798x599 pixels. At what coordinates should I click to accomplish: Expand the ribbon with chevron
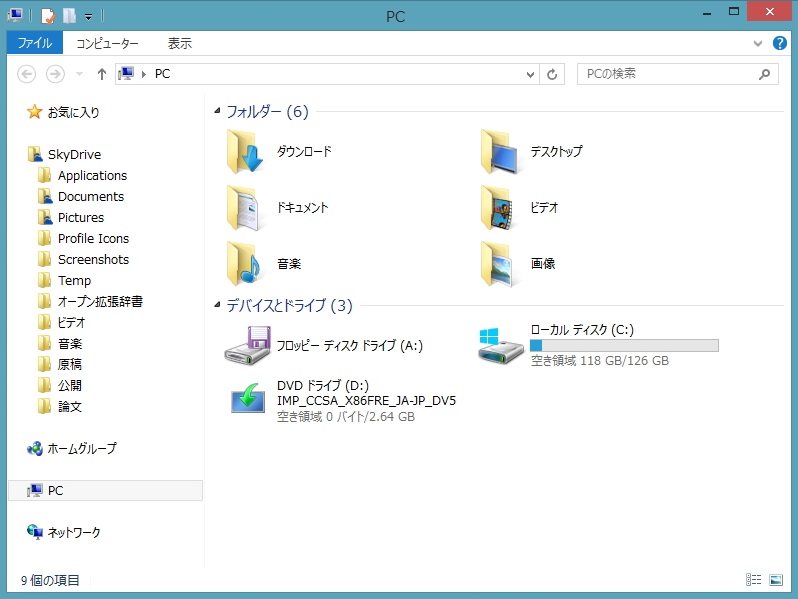(758, 43)
